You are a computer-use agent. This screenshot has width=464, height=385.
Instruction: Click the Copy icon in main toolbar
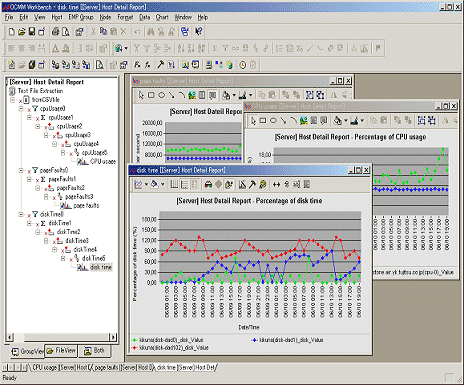pos(104,32)
